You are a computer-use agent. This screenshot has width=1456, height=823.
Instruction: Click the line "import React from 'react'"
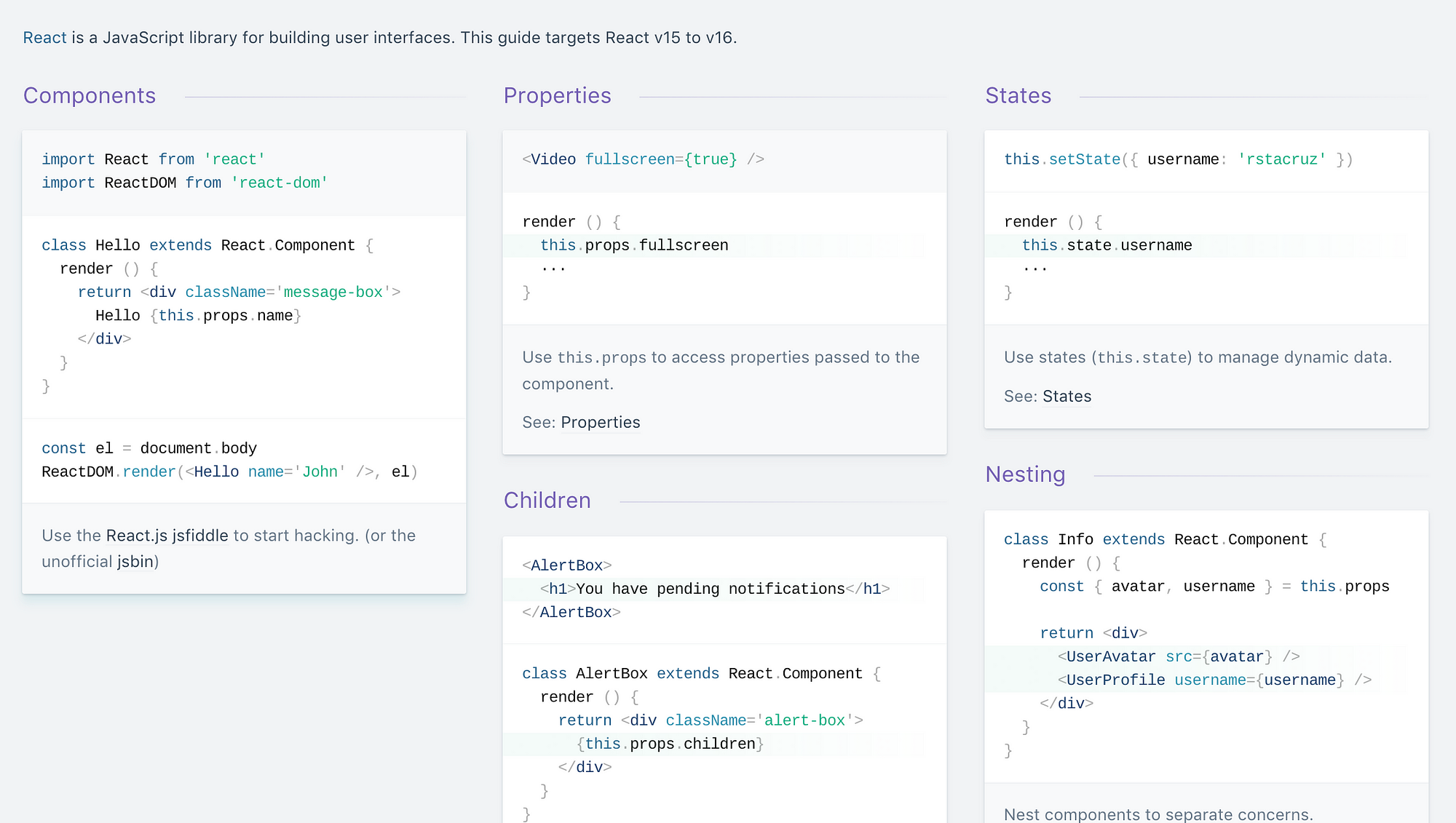click(x=154, y=159)
